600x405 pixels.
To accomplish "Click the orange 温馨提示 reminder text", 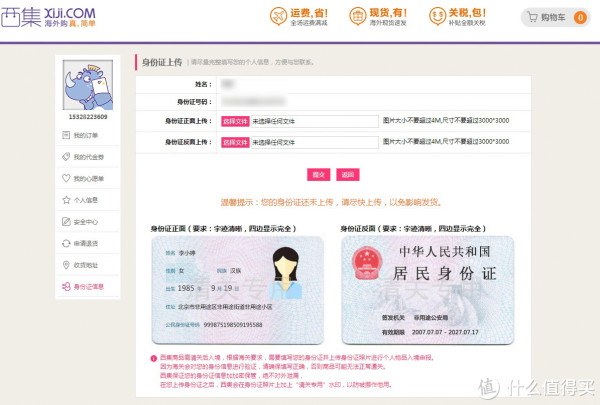I will 331,202.
